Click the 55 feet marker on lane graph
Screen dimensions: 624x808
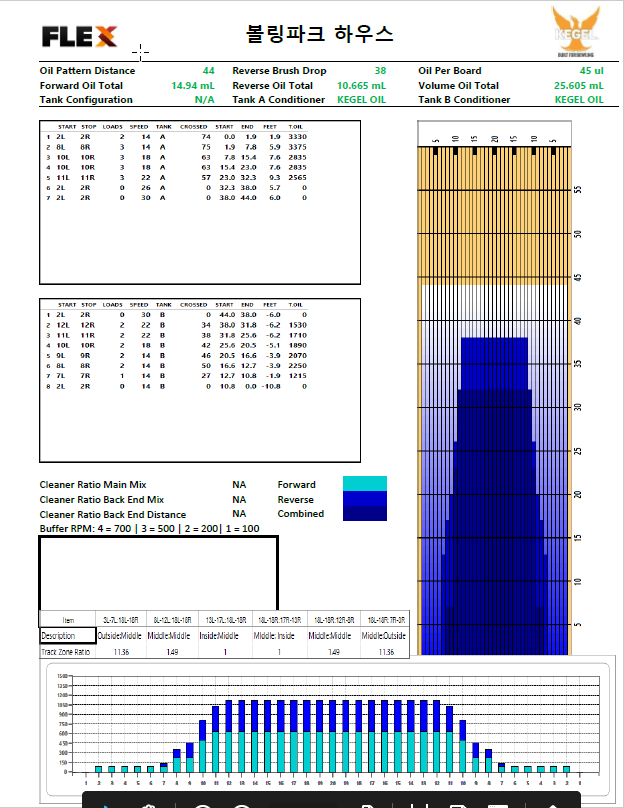click(578, 190)
